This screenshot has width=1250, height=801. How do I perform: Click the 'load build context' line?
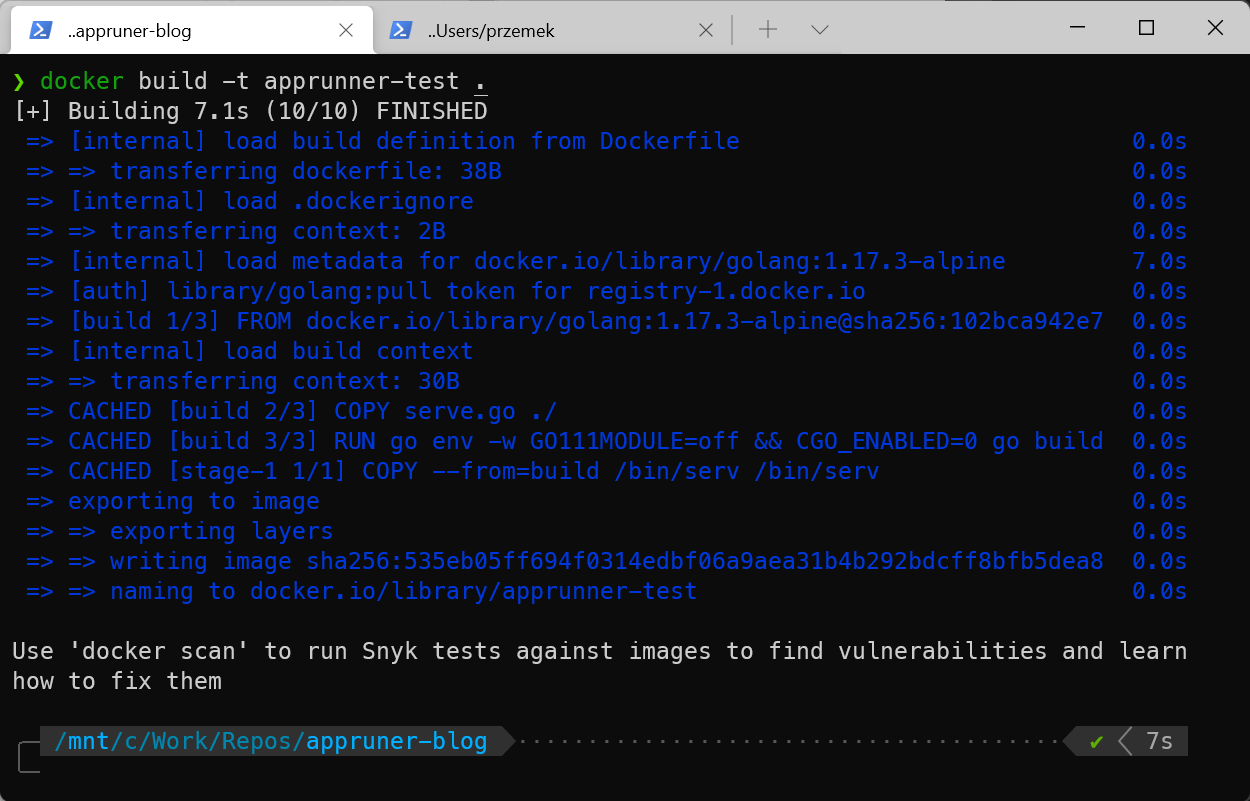click(250, 351)
